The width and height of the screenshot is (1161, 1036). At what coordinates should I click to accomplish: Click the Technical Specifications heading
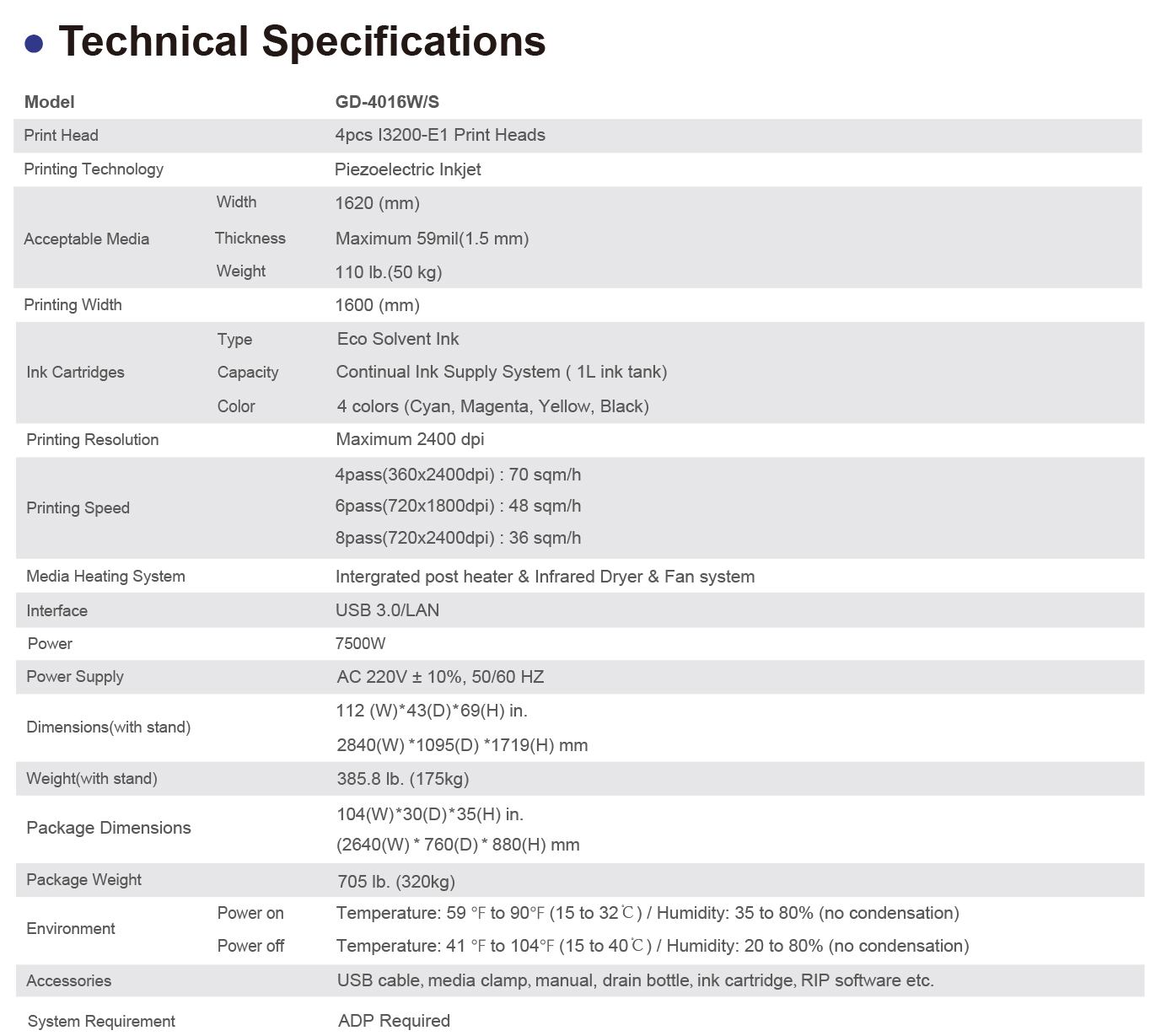click(302, 41)
